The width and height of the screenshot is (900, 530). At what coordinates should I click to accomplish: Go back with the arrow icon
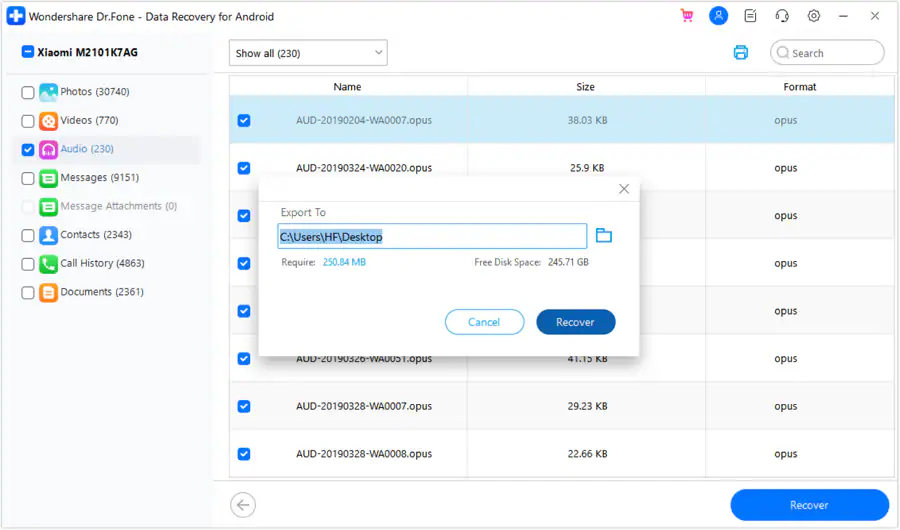(x=243, y=505)
